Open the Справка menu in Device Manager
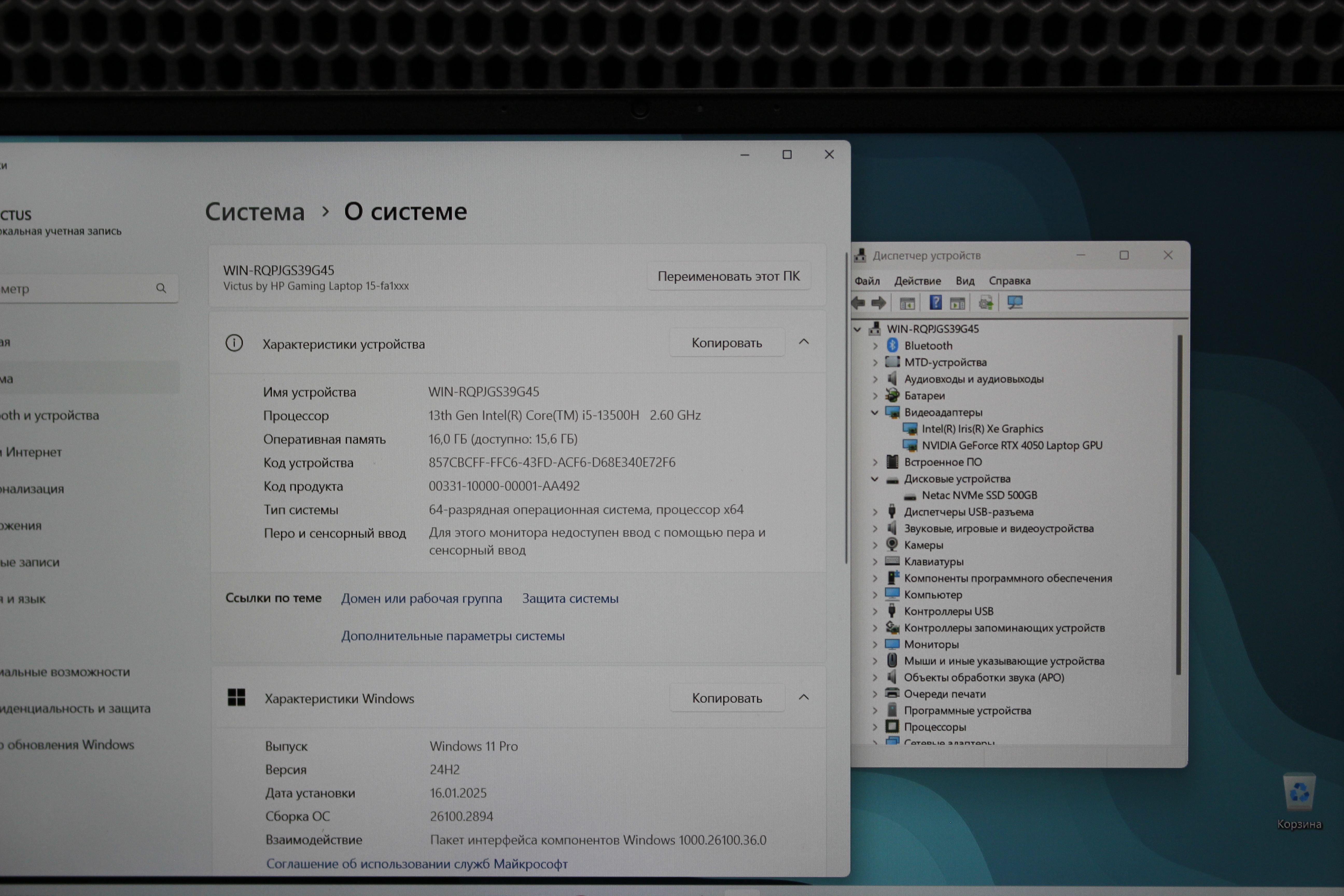Screen dimensions: 1344x896 [x=1010, y=281]
